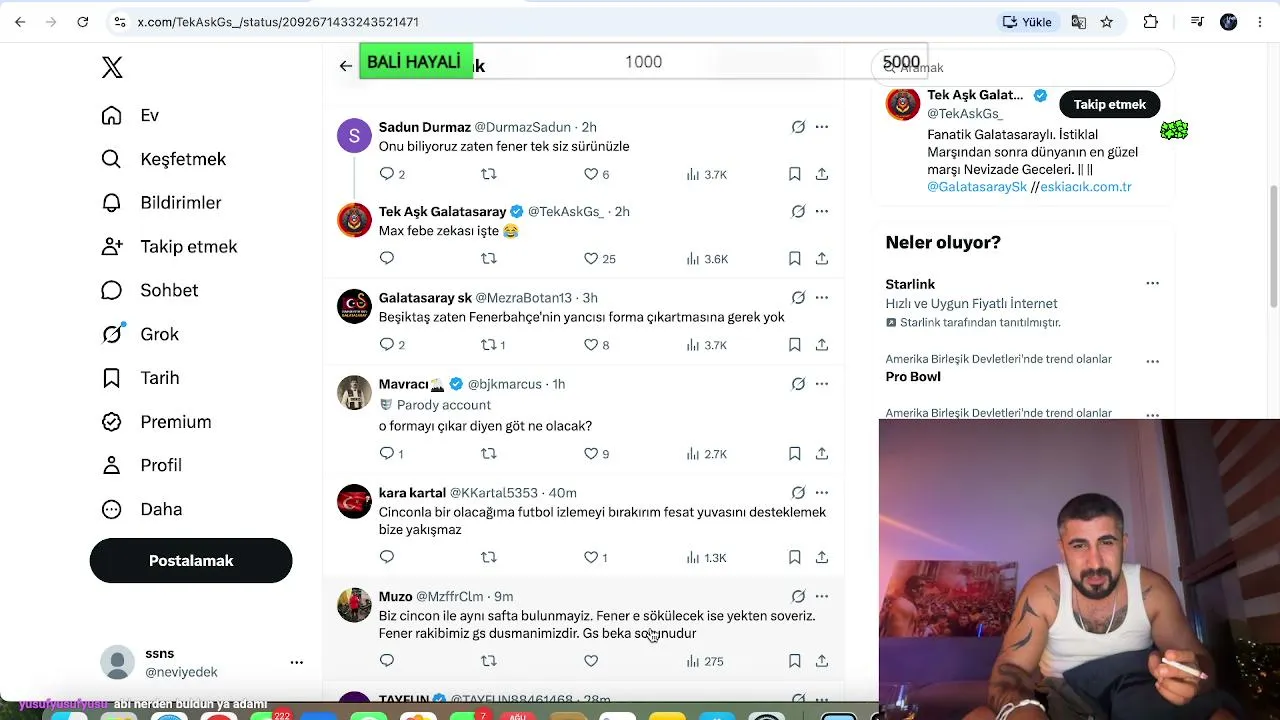Like Sadun Durmaz's post
1280x720 pixels.
[x=591, y=174]
